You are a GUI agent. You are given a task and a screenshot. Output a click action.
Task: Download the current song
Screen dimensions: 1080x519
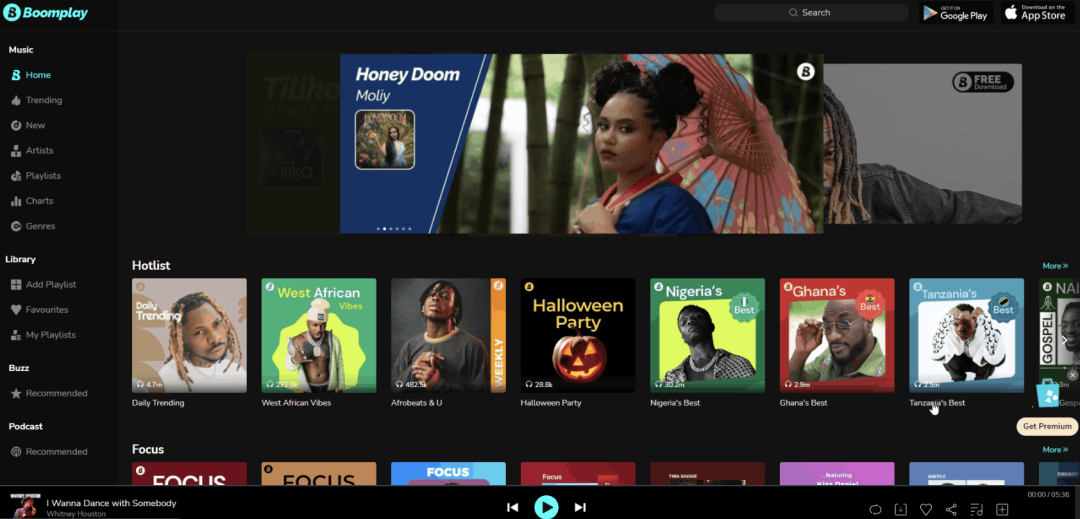coord(901,509)
